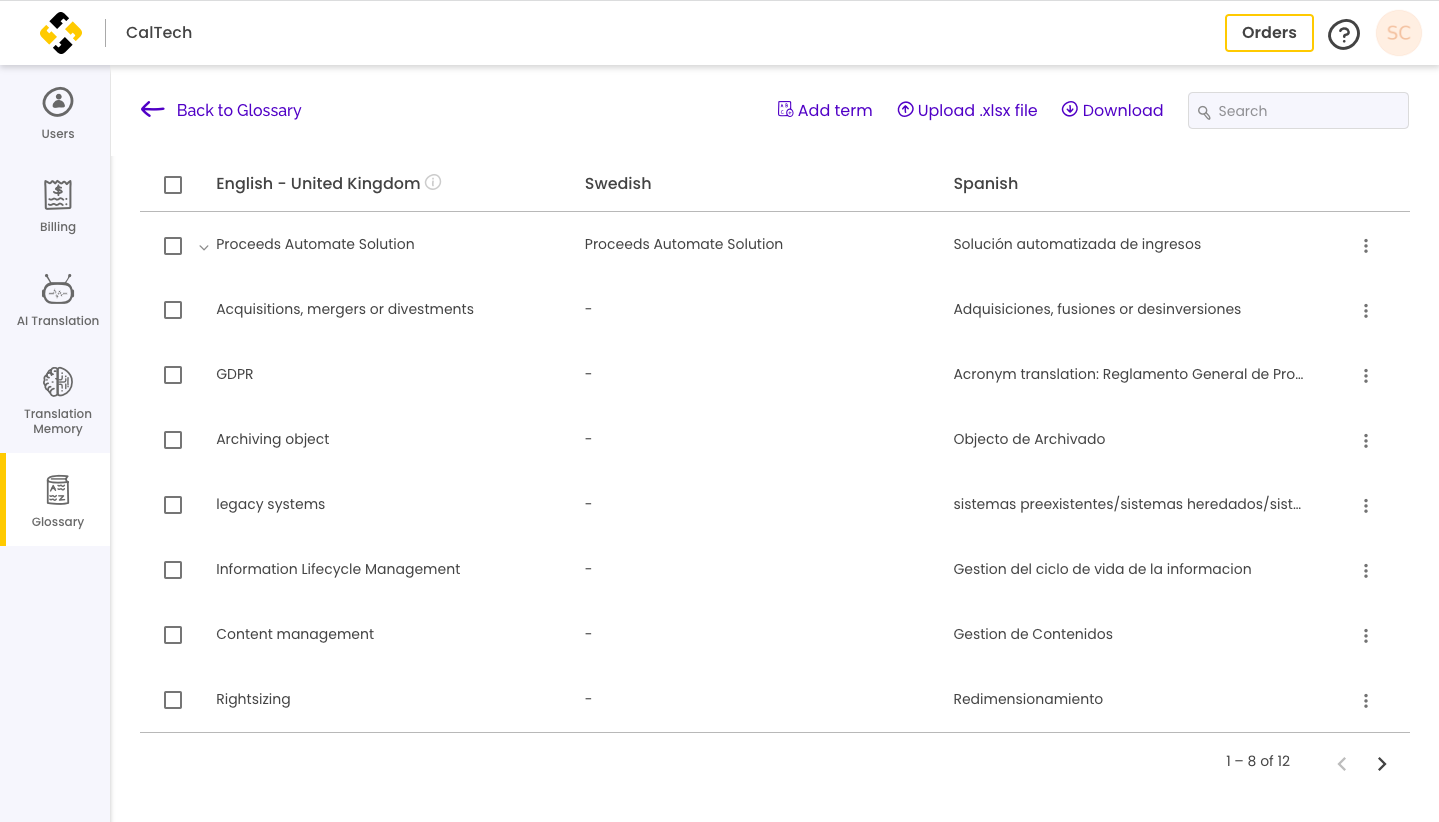Click the Archiving object term text
This screenshot has height=822, width=1439.
(x=272, y=439)
